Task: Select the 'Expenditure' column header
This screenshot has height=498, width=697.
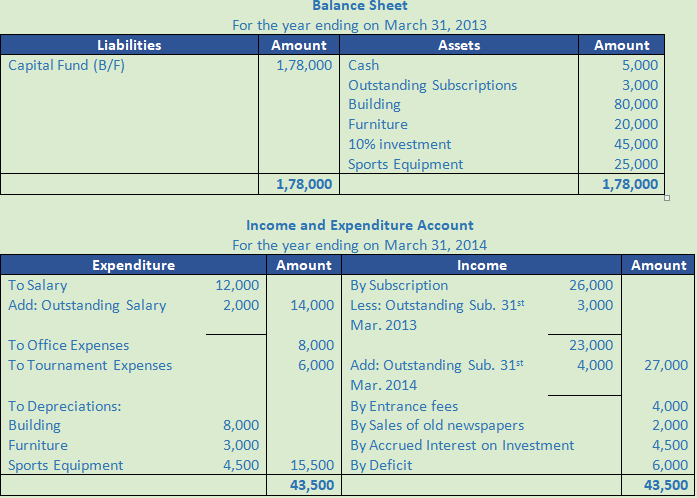Action: click(133, 265)
